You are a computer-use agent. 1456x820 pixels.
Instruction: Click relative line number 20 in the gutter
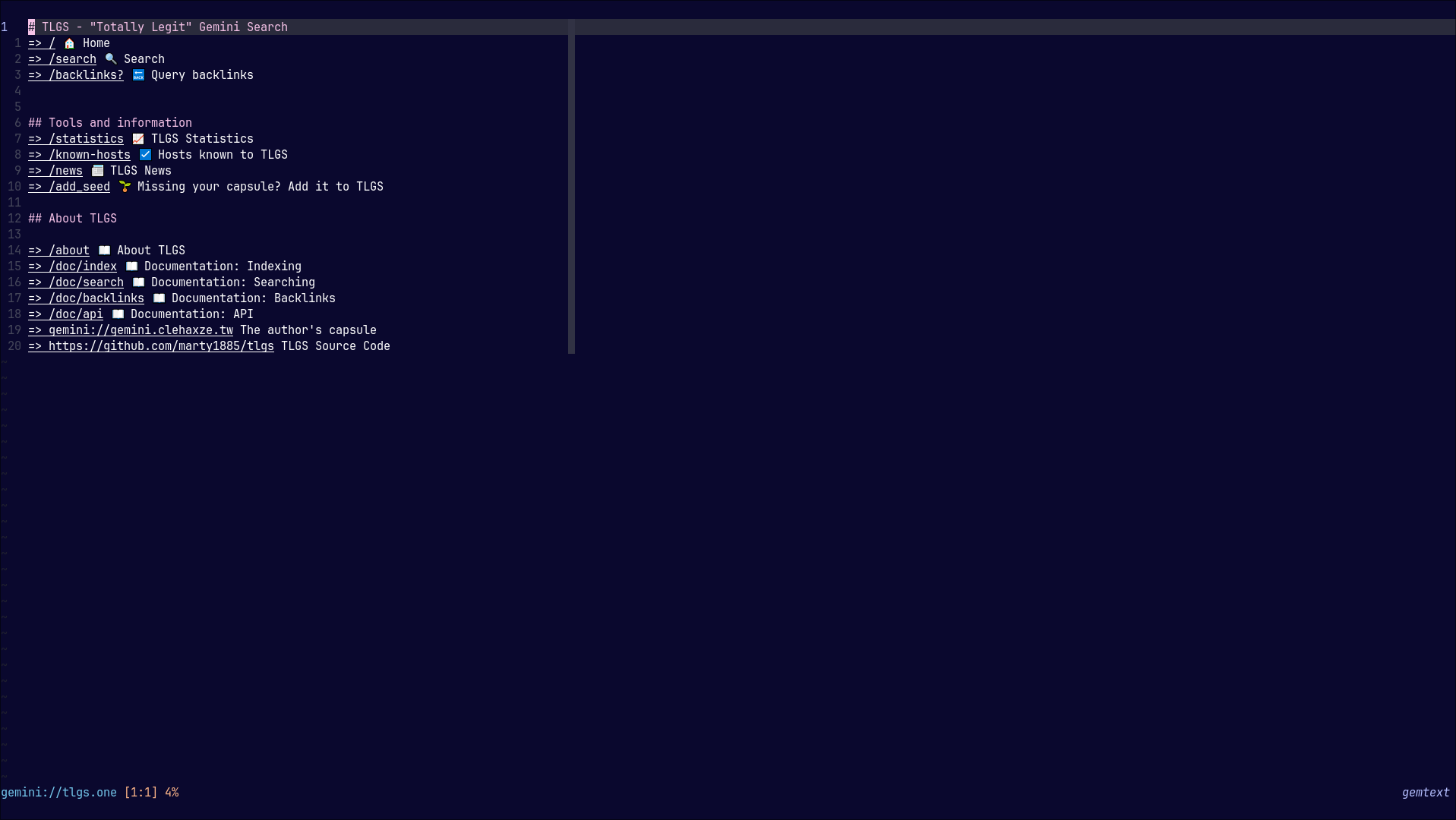click(14, 346)
